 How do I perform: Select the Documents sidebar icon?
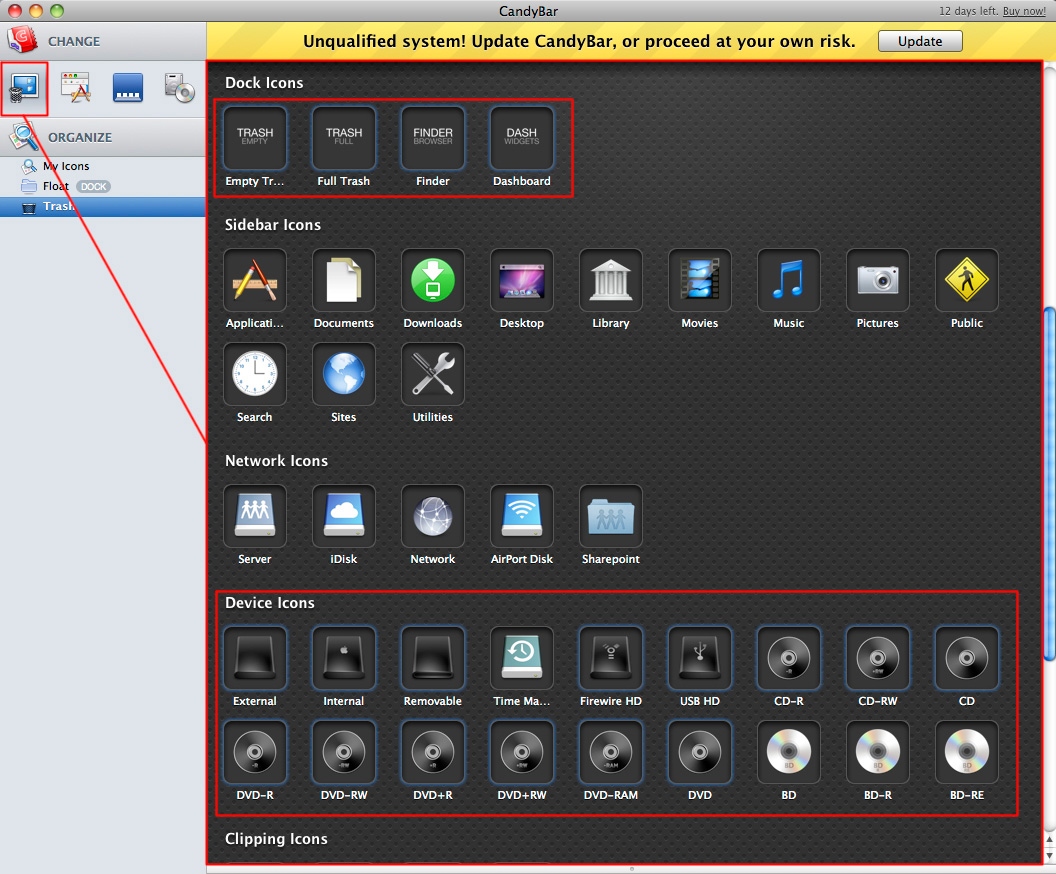point(343,280)
